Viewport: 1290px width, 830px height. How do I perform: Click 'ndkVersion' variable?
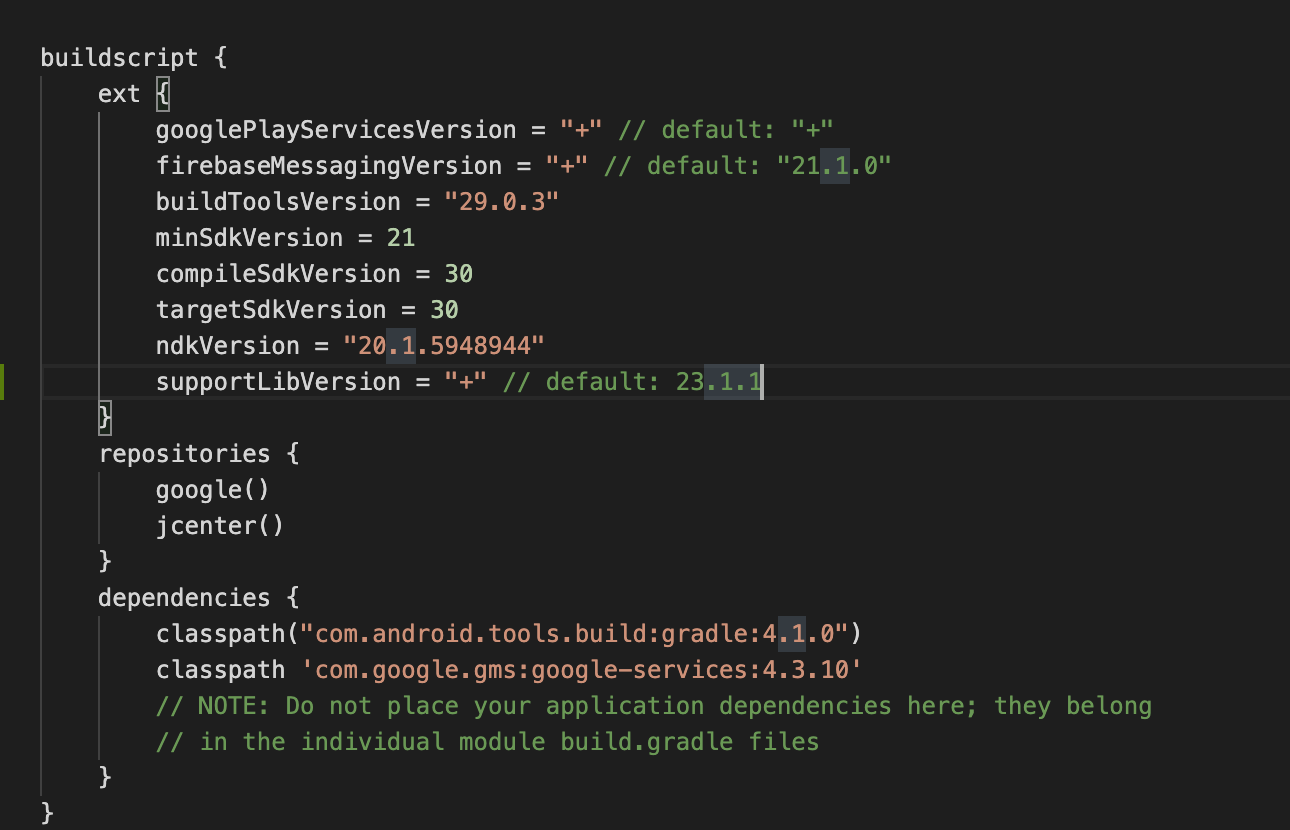(228, 345)
